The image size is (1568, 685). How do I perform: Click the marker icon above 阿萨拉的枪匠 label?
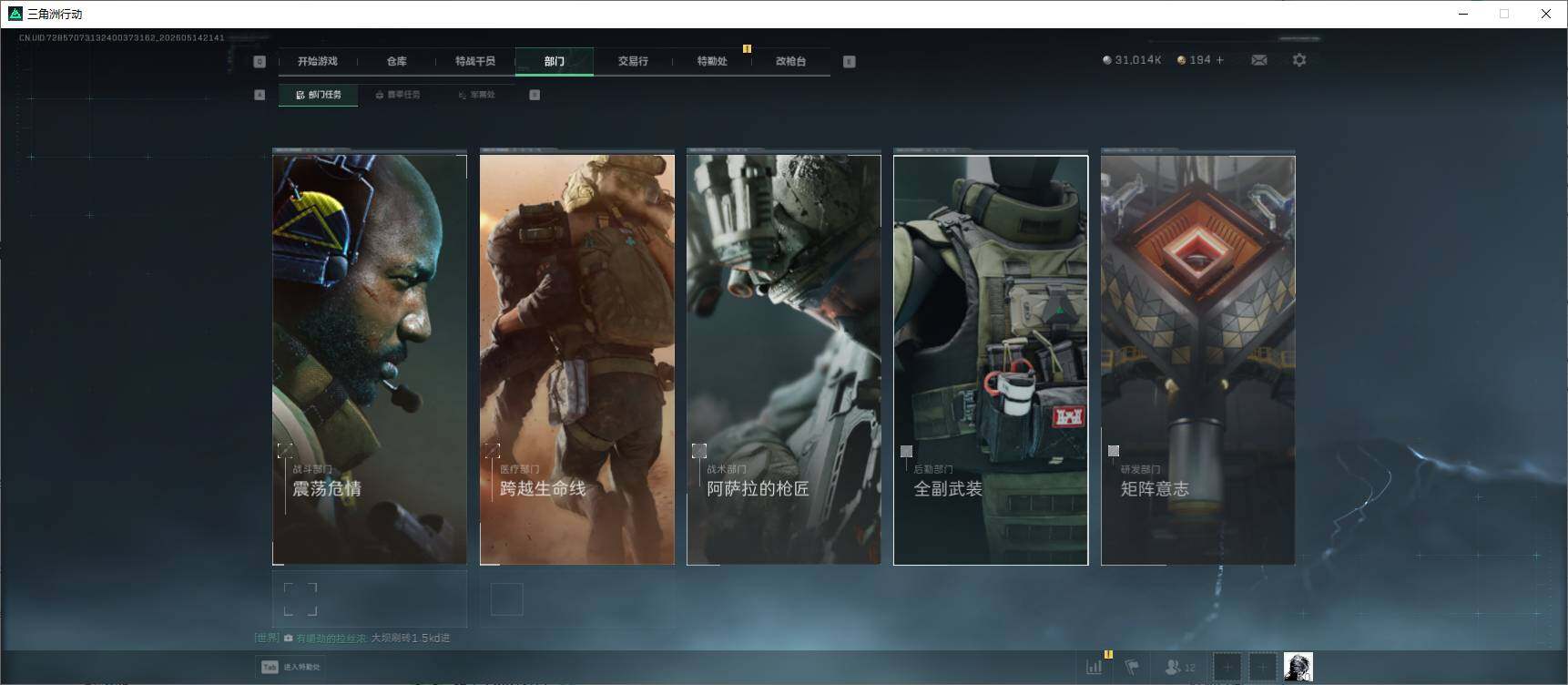699,450
